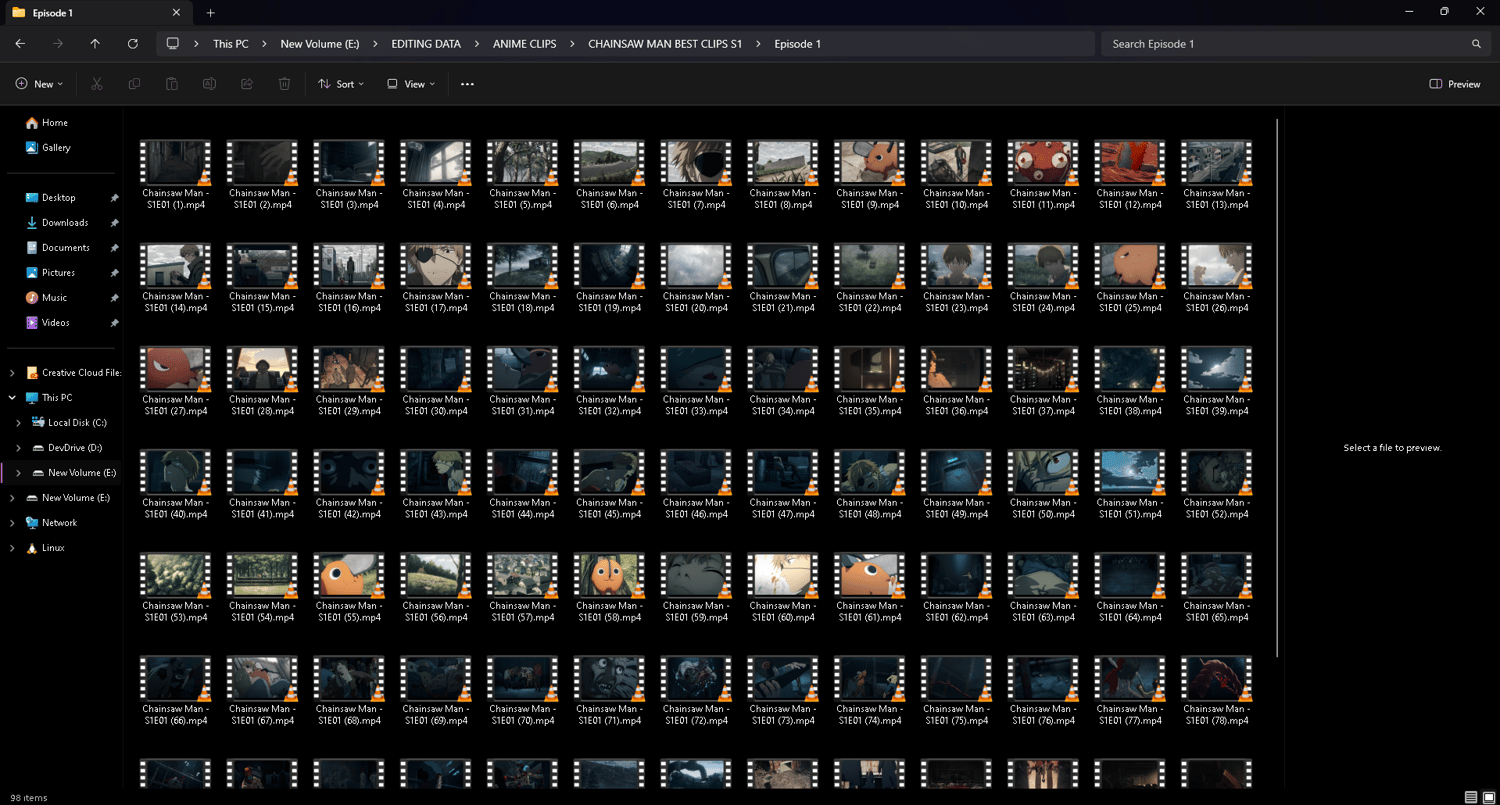Viewport: 1500px width, 805px height.
Task: Open the See more ellipsis menu
Action: click(x=467, y=84)
